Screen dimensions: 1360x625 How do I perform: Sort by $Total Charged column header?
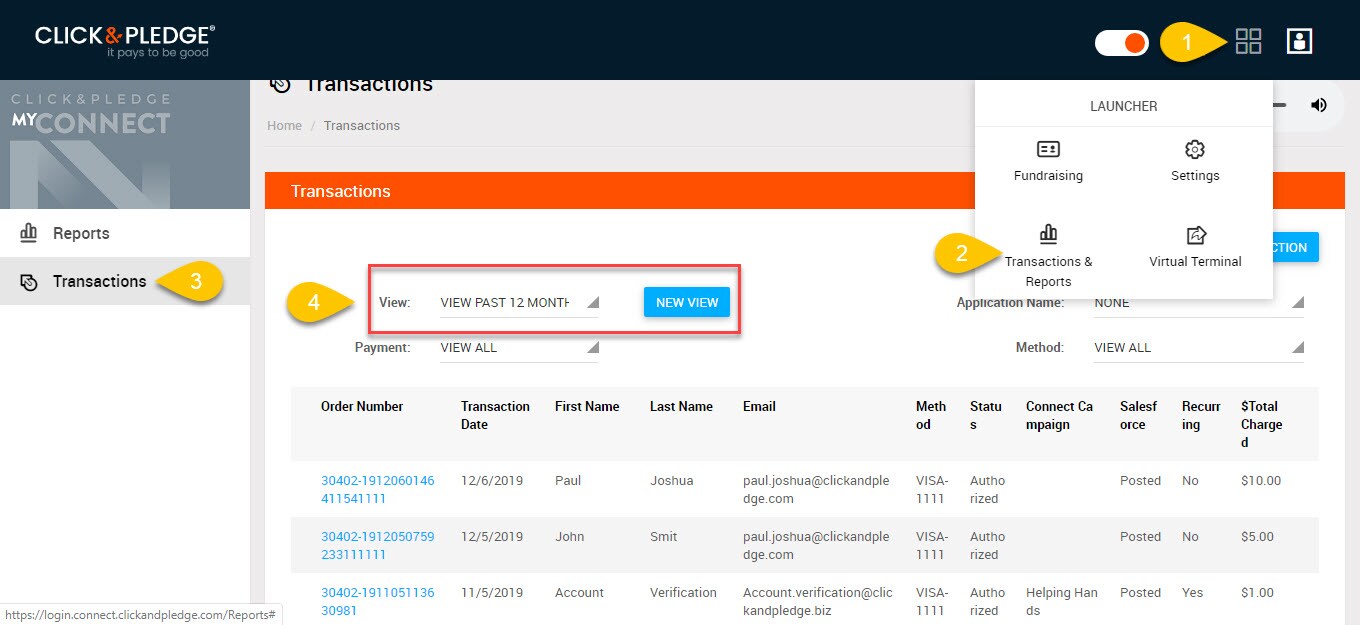tap(1262, 424)
